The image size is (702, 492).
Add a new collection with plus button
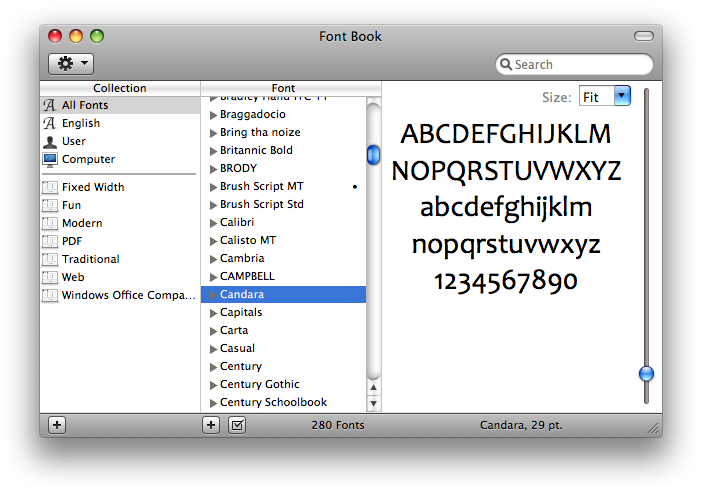[57, 425]
